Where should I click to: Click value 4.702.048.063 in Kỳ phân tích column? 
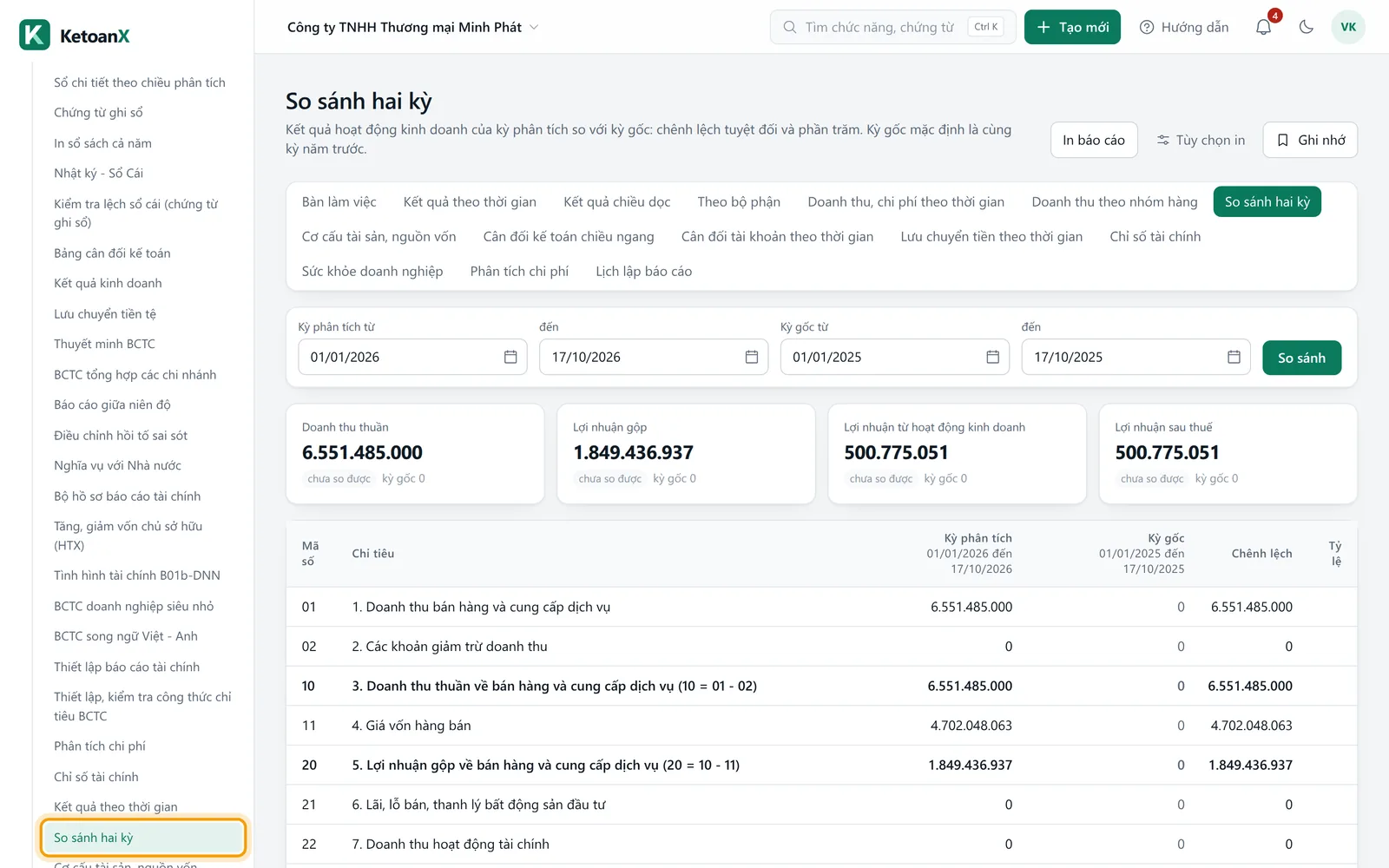click(971, 726)
